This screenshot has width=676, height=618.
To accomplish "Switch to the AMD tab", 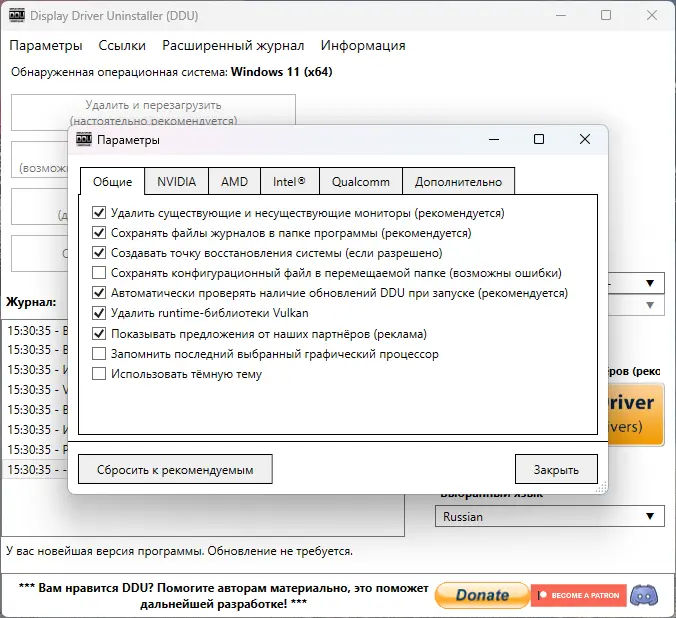I will (x=234, y=182).
